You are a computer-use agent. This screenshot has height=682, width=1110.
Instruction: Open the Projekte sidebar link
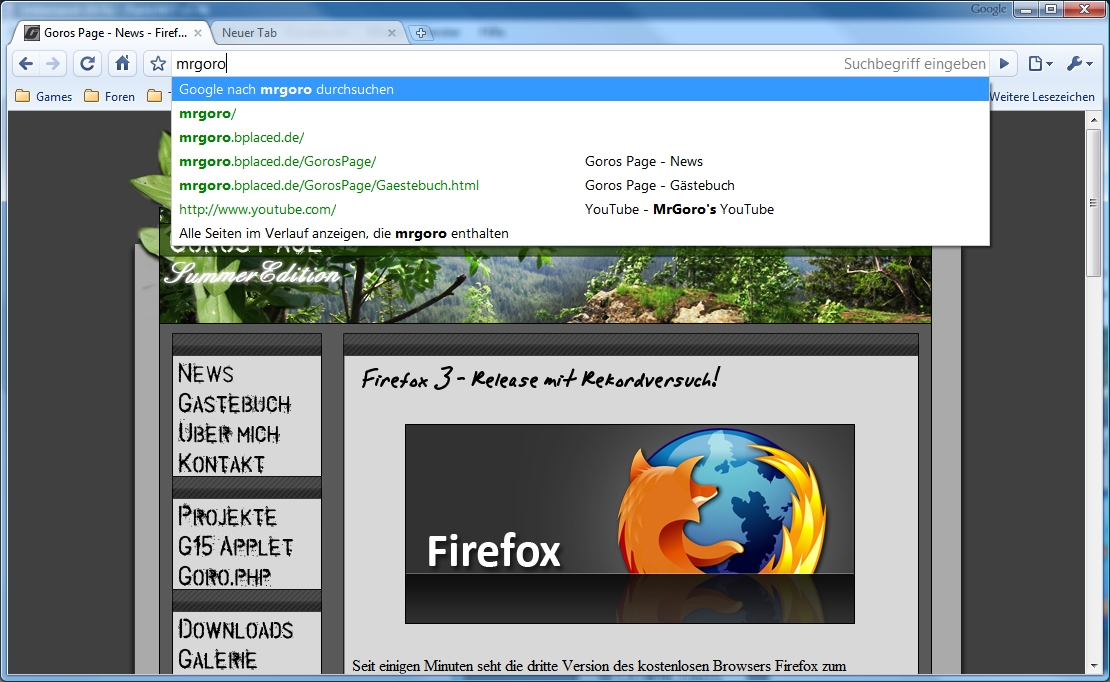tap(227, 516)
